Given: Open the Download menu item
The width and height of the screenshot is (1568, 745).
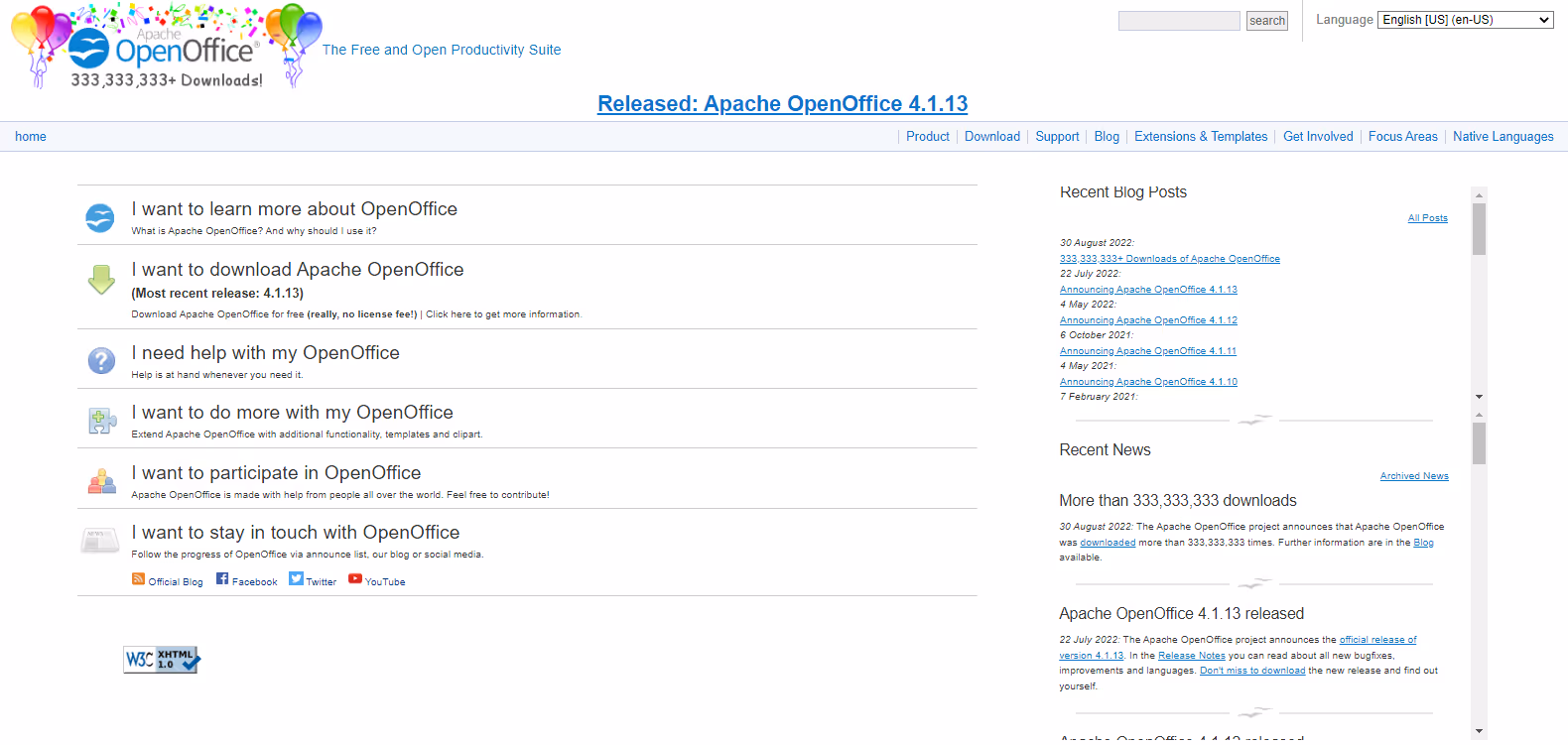Looking at the screenshot, I should coord(992,137).
